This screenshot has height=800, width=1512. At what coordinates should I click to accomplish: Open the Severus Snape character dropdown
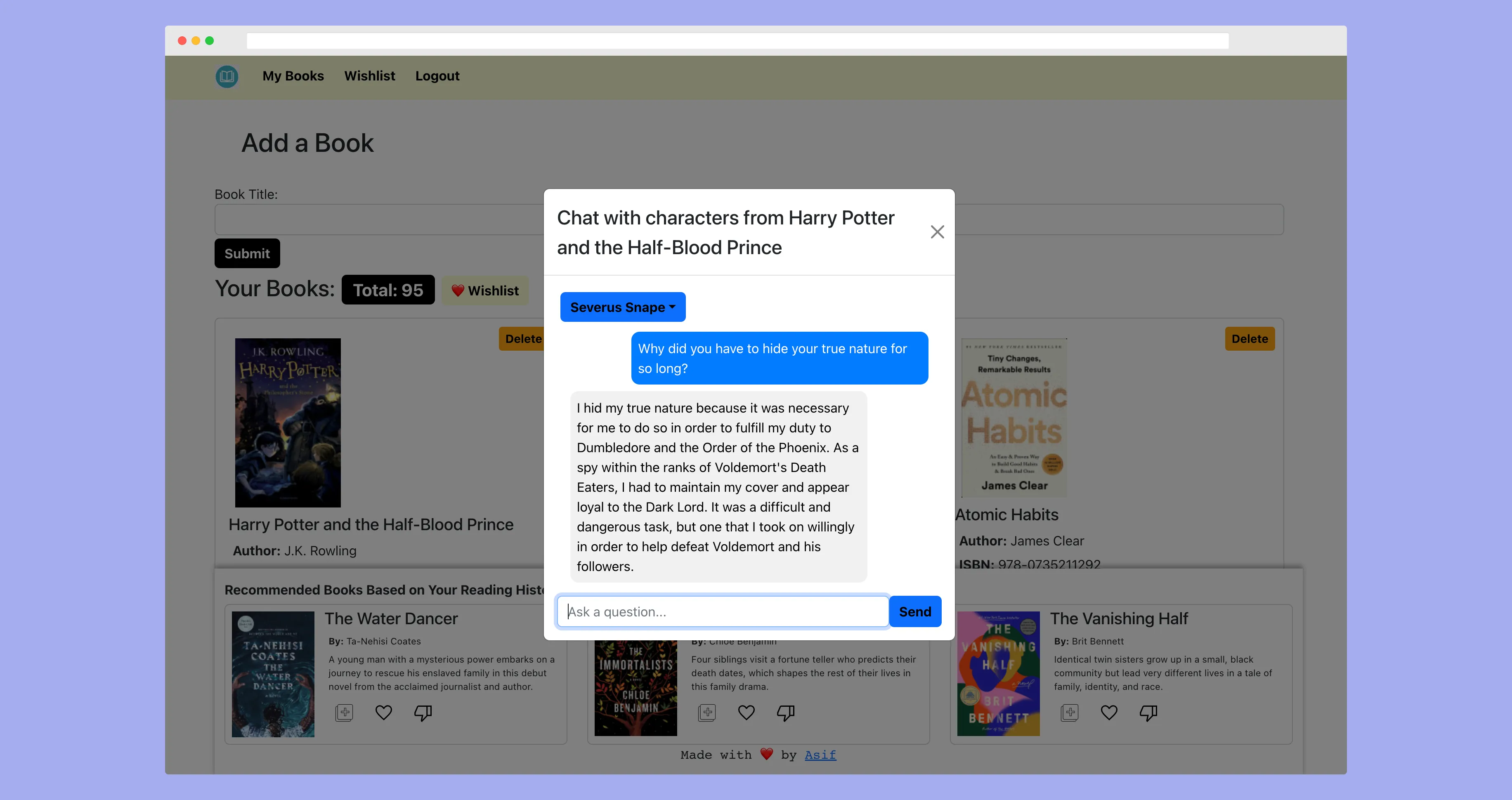[622, 307]
